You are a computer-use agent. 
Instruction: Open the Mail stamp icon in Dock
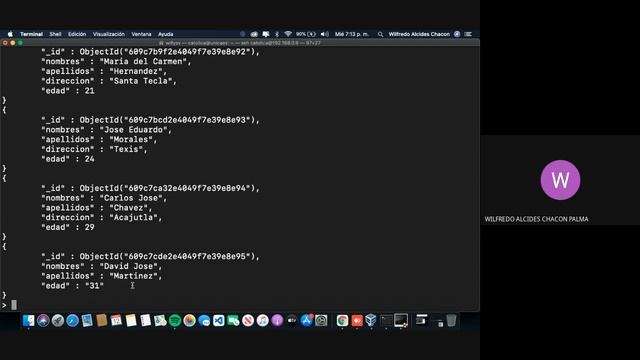coord(87,320)
